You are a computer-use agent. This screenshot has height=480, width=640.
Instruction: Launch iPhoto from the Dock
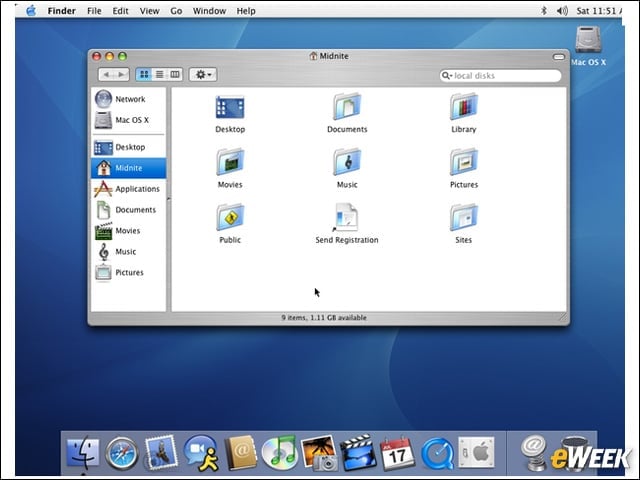tap(319, 453)
